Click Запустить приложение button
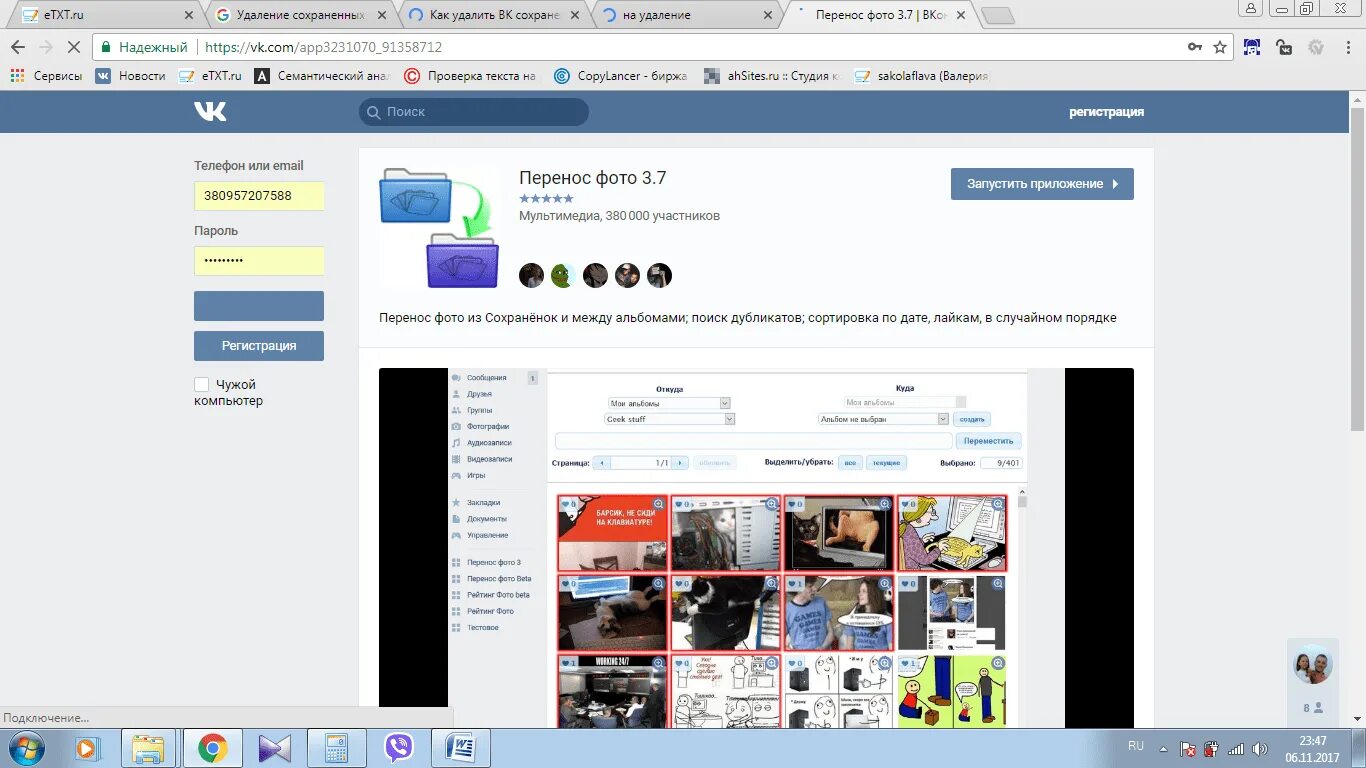The width and height of the screenshot is (1366, 768). tap(1042, 184)
